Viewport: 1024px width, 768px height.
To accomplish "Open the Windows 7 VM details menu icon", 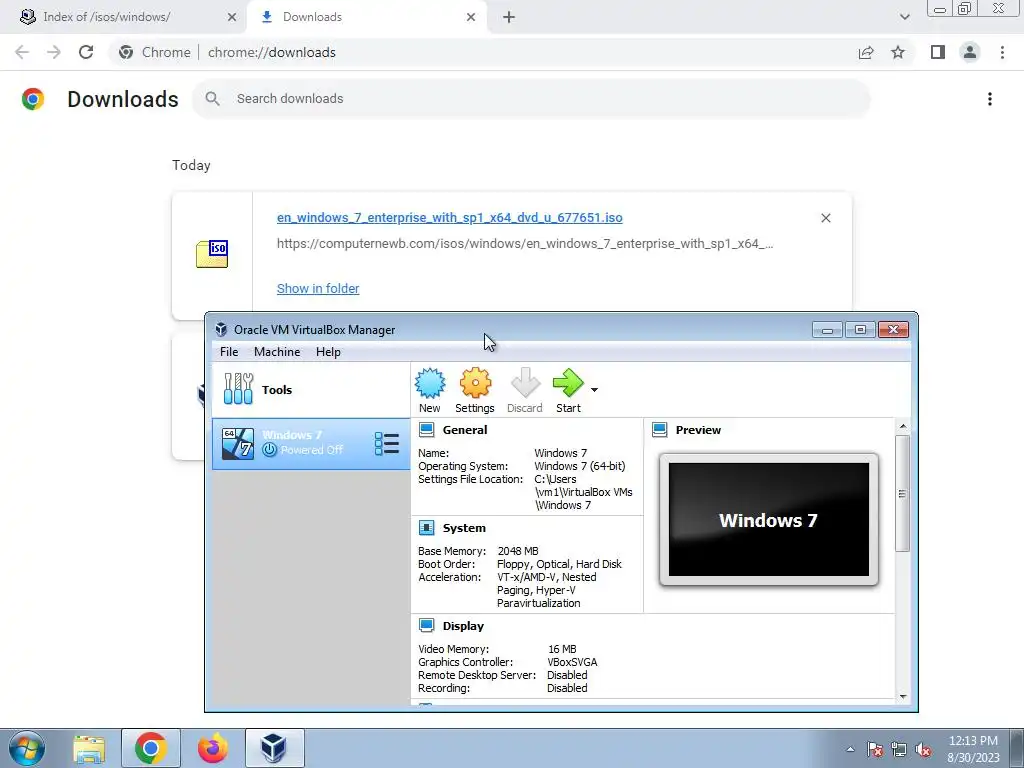I will pos(387,443).
